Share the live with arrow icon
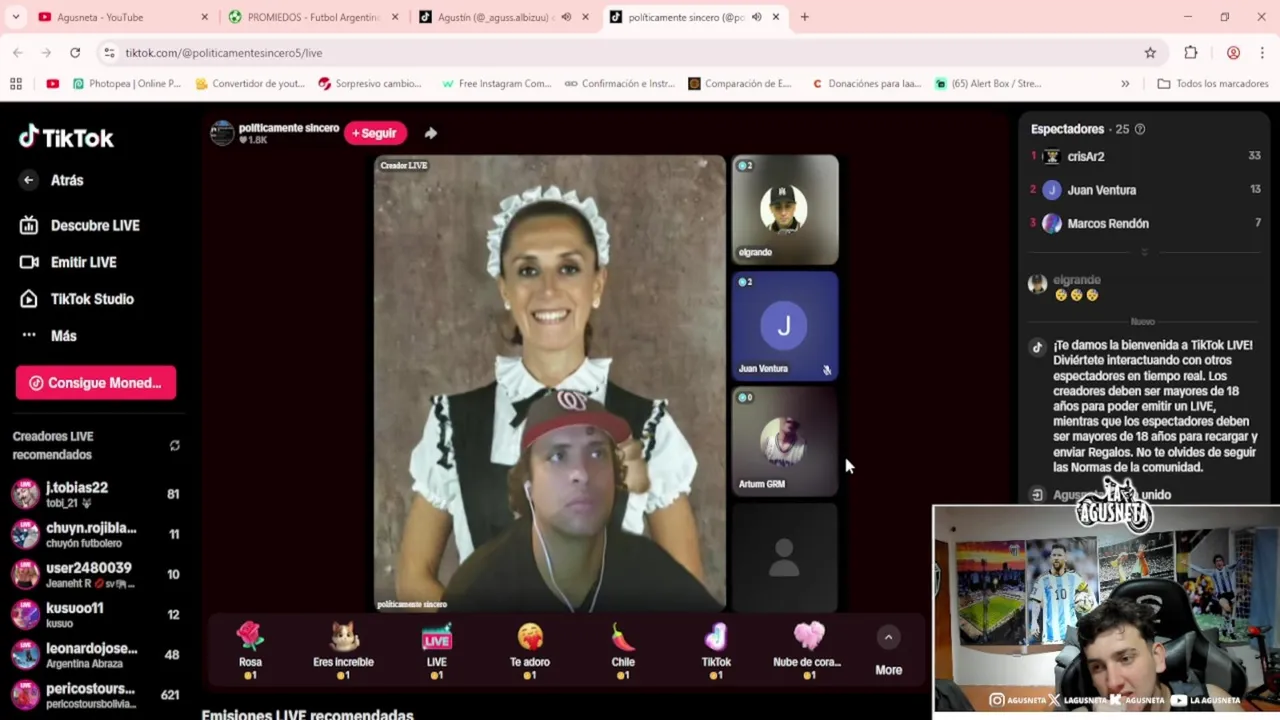Image resolution: width=1280 pixels, height=720 pixels. [x=431, y=133]
